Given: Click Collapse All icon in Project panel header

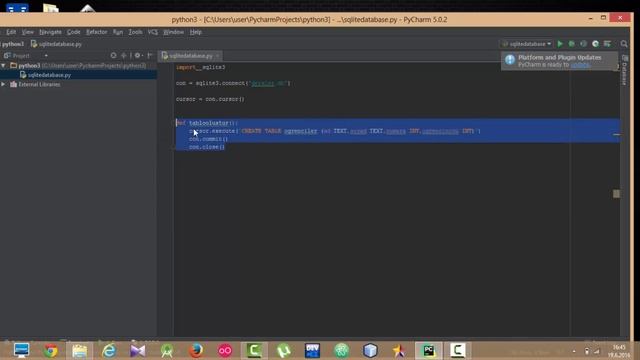Looking at the screenshot, I should (x=124, y=55).
